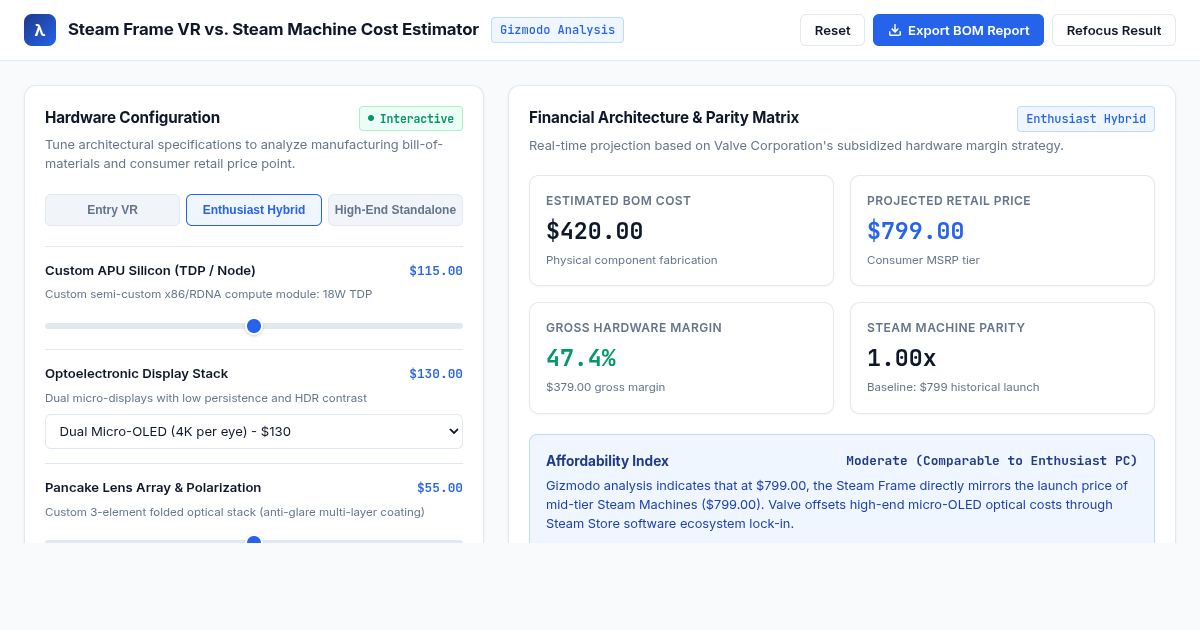This screenshot has width=1200, height=630.
Task: Click the lambda app logo icon
Action: pos(40,30)
